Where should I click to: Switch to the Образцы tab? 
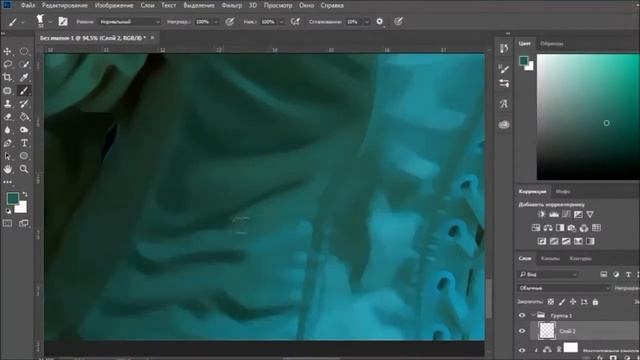click(x=551, y=43)
